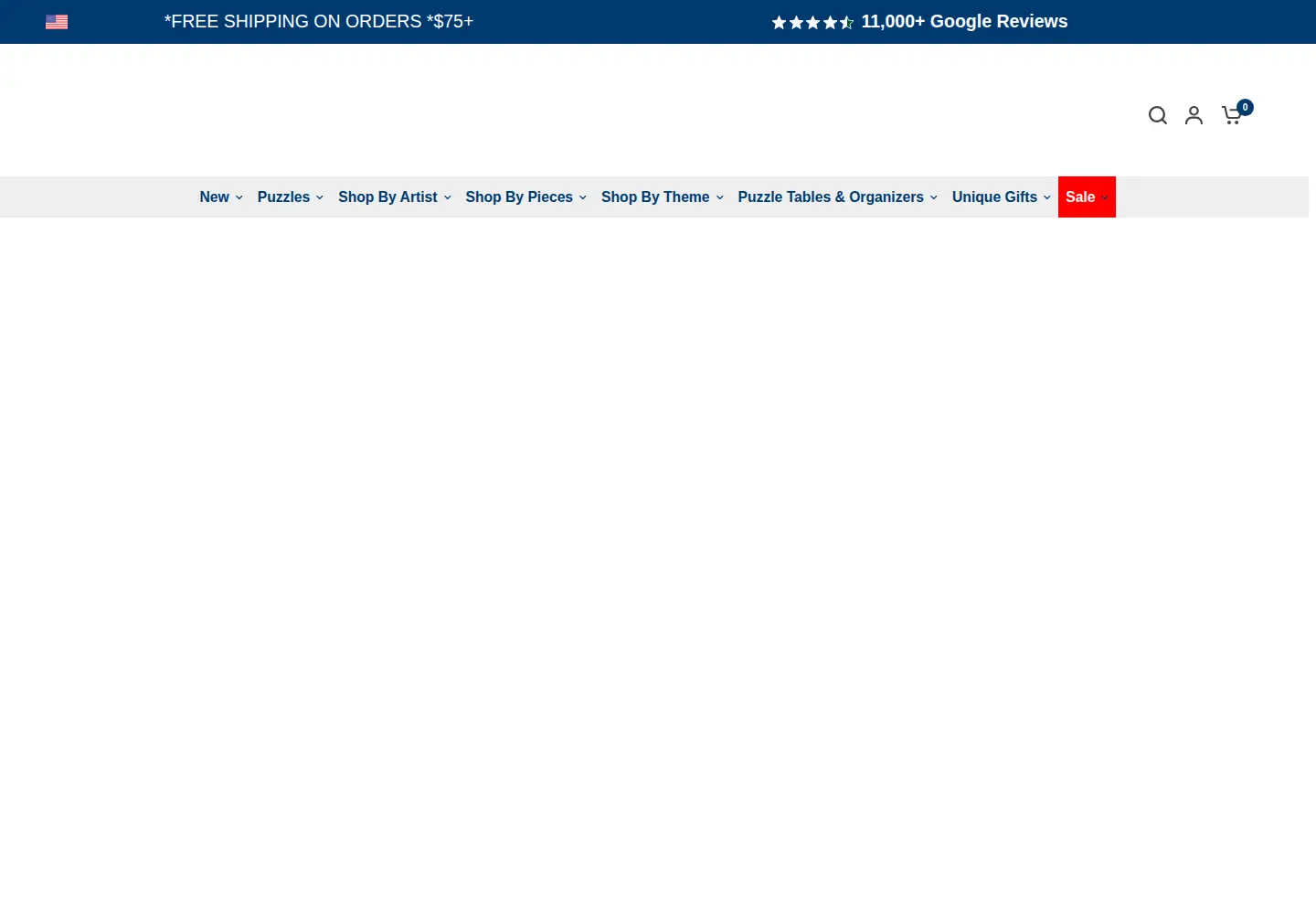Click the US flag country selector
1316x914 pixels.
pyautogui.click(x=57, y=22)
